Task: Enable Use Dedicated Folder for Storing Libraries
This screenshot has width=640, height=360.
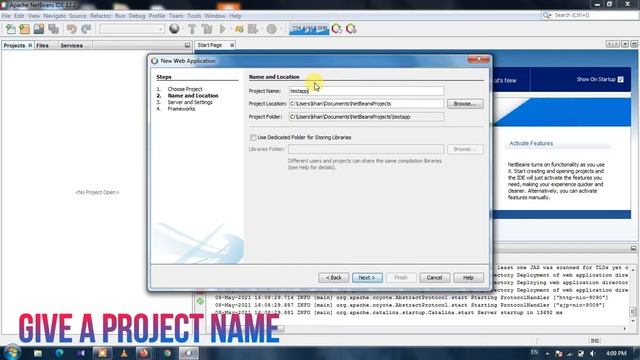Action: pos(253,138)
